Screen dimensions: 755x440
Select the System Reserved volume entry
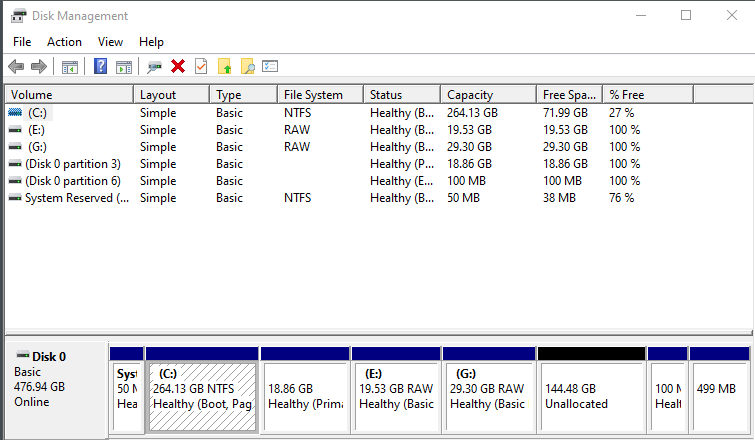77,198
